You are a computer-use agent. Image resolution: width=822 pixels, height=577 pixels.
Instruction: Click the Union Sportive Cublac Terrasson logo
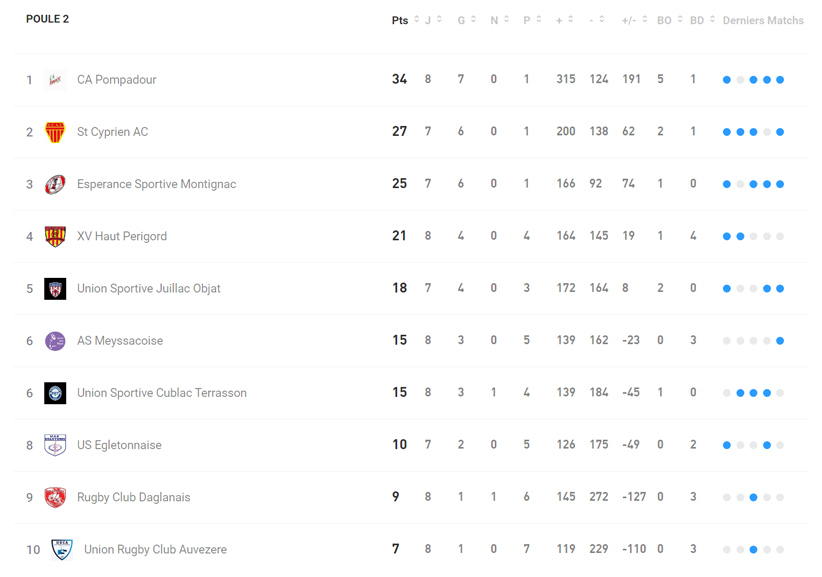[x=55, y=393]
